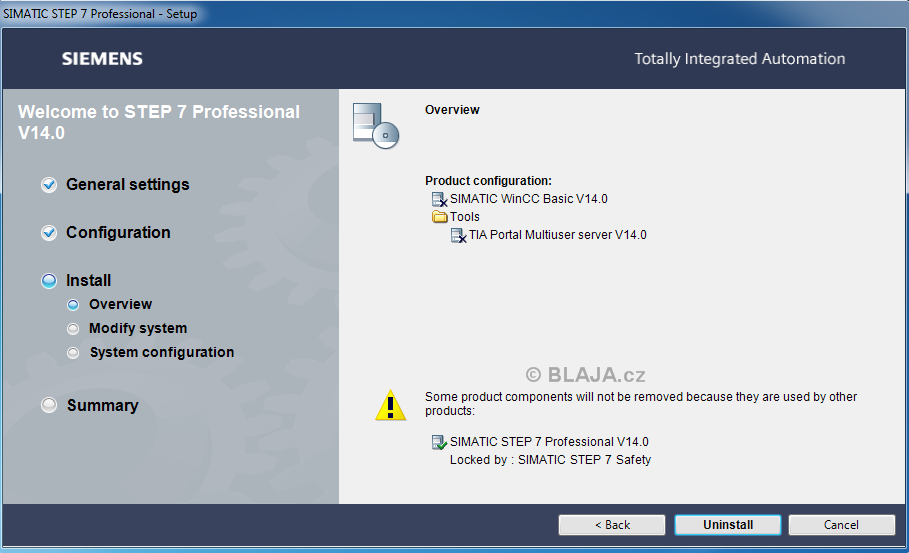Click the yellow warning triangle icon

[391, 405]
